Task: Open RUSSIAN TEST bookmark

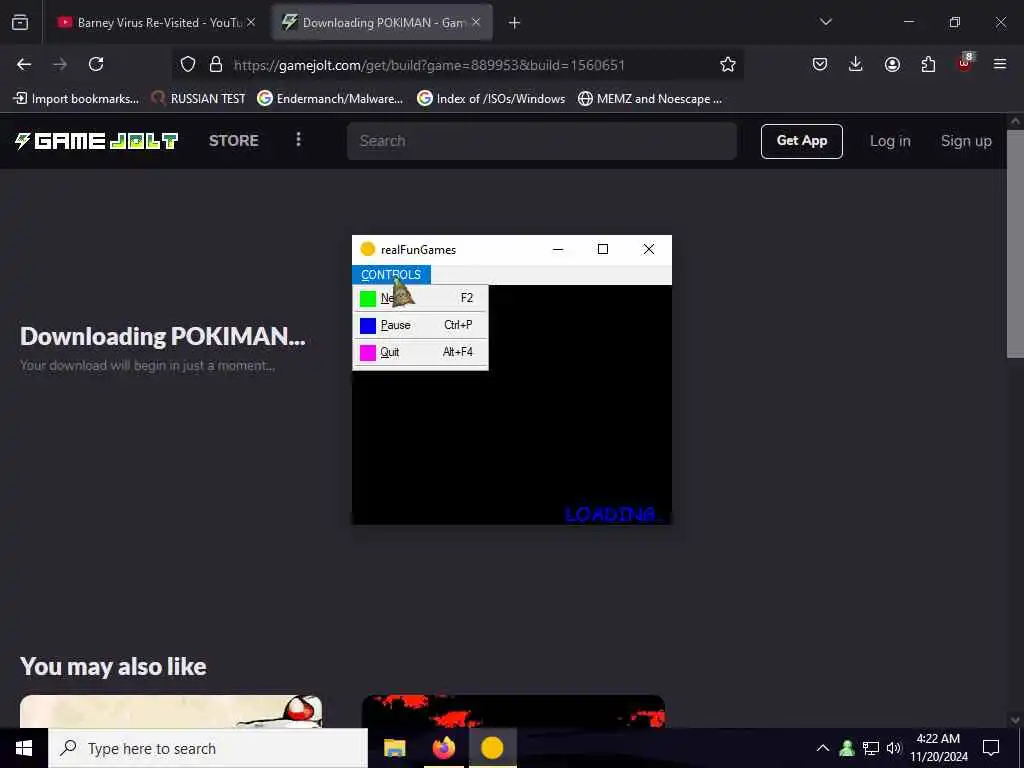Action: pos(198,99)
